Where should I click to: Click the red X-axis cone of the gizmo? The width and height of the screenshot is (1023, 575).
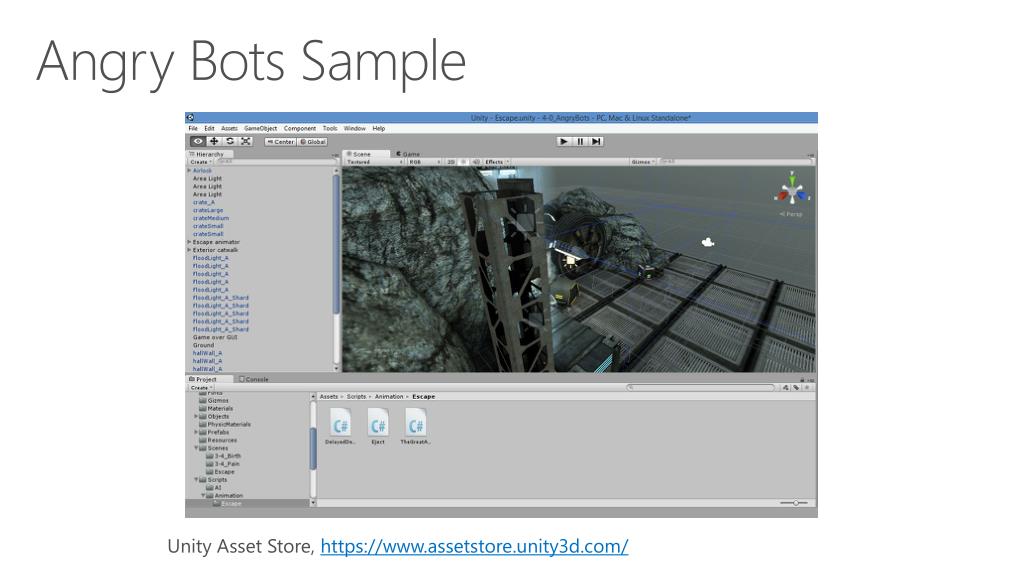pos(782,196)
